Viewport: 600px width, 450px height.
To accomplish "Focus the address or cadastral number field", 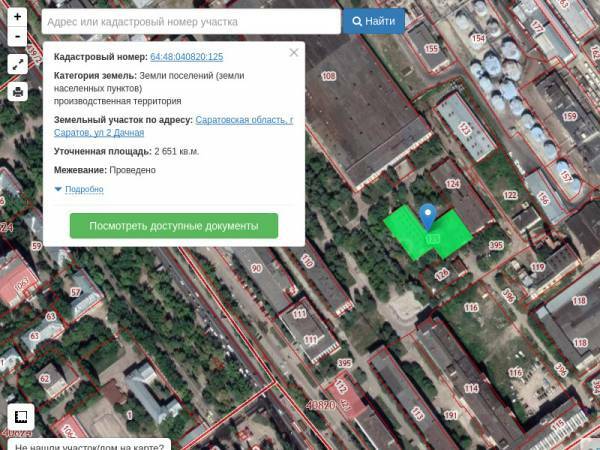I will tap(190, 21).
